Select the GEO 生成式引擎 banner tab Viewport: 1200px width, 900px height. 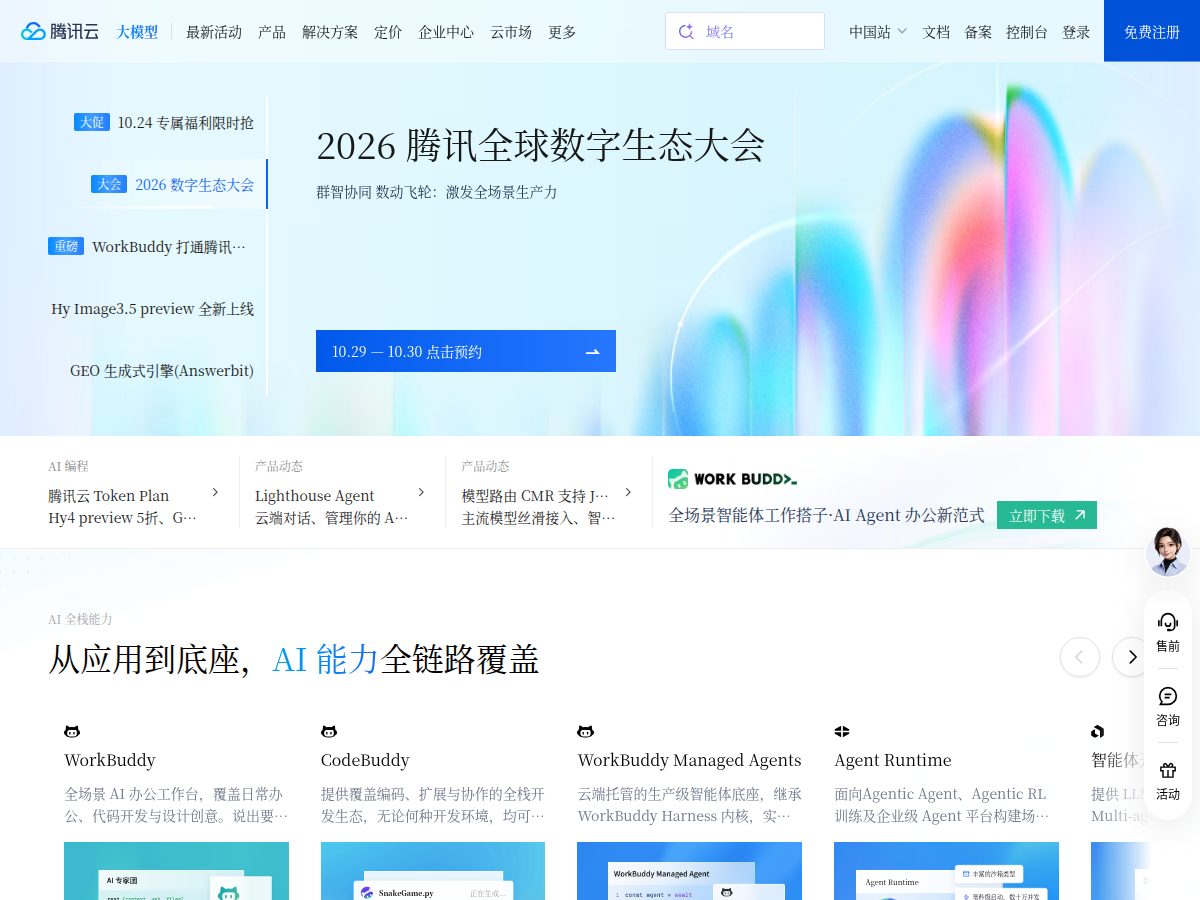click(162, 370)
